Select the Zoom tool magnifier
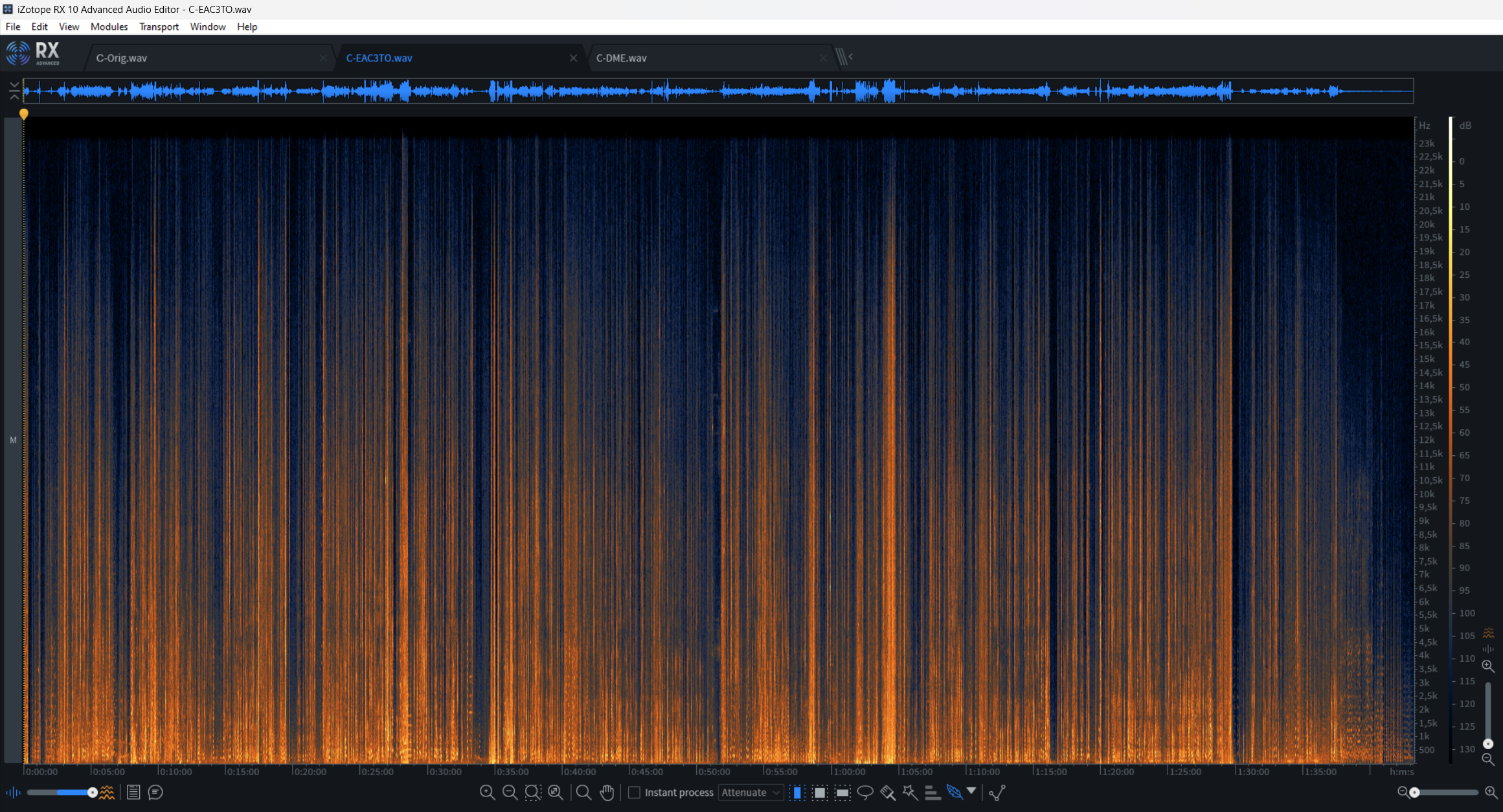The height and width of the screenshot is (812, 1503). [583, 792]
